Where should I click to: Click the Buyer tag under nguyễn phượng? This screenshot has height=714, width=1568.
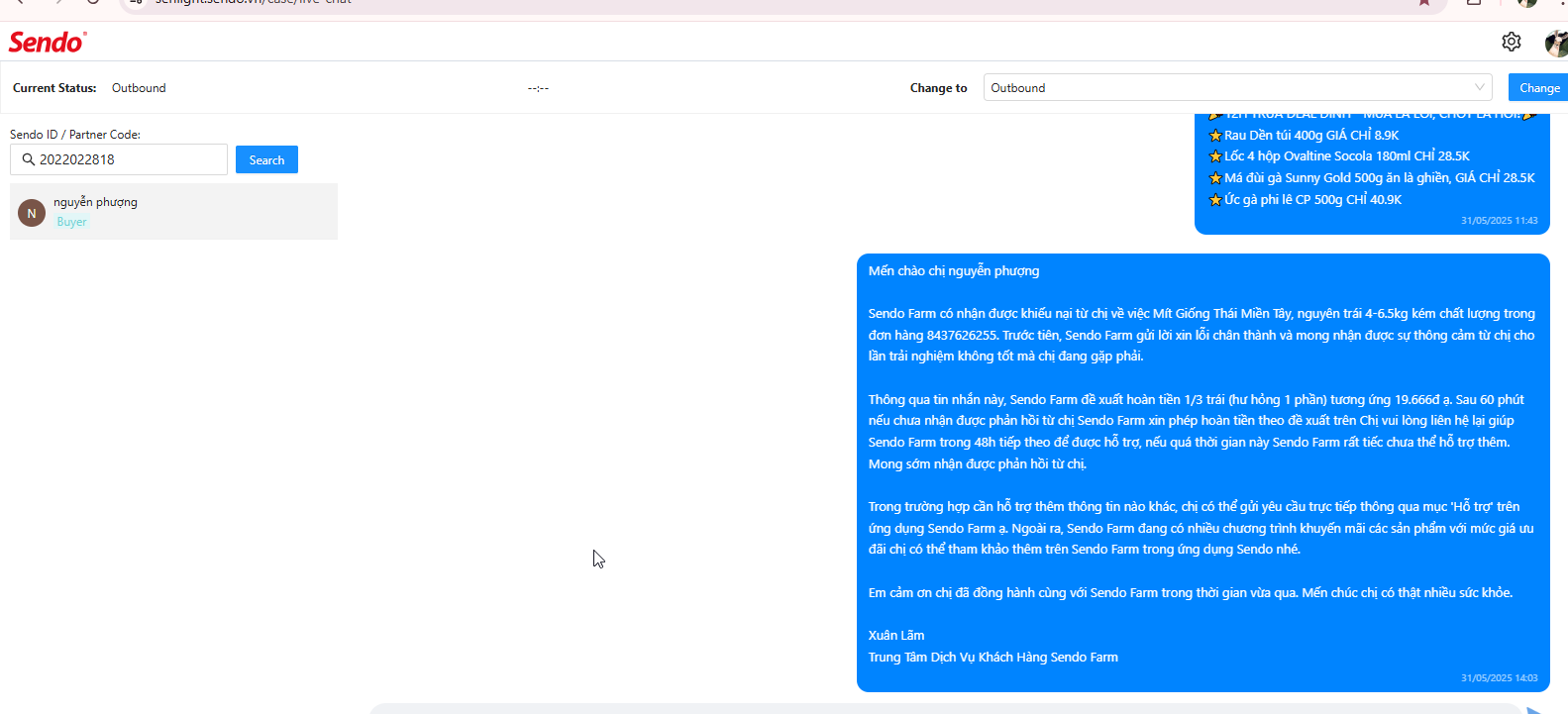[x=71, y=222]
